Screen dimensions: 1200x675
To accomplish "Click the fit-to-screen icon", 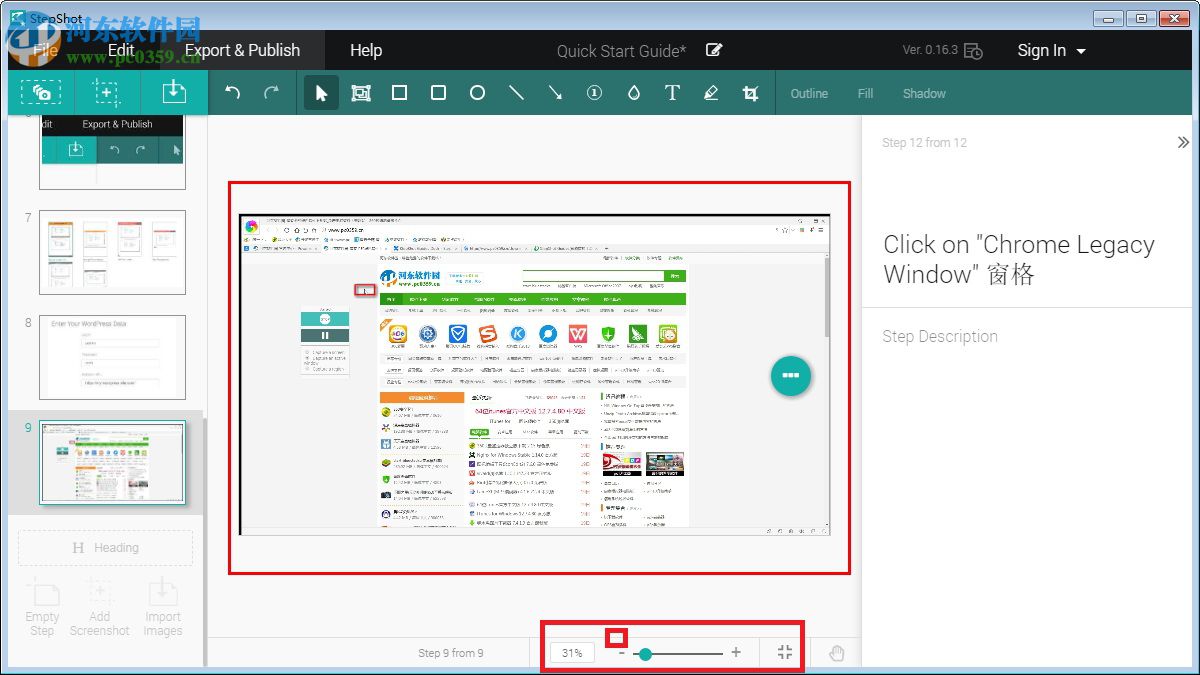I will click(x=785, y=653).
